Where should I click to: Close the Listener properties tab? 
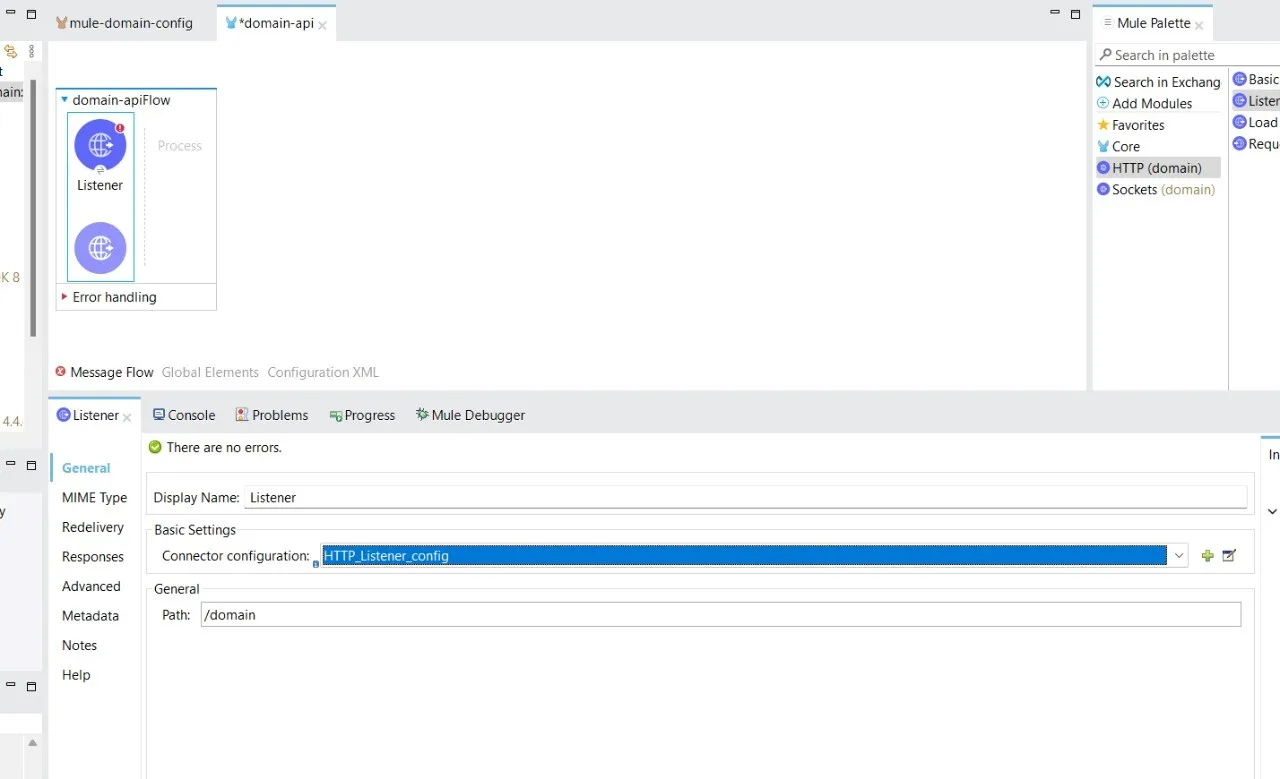click(x=127, y=417)
